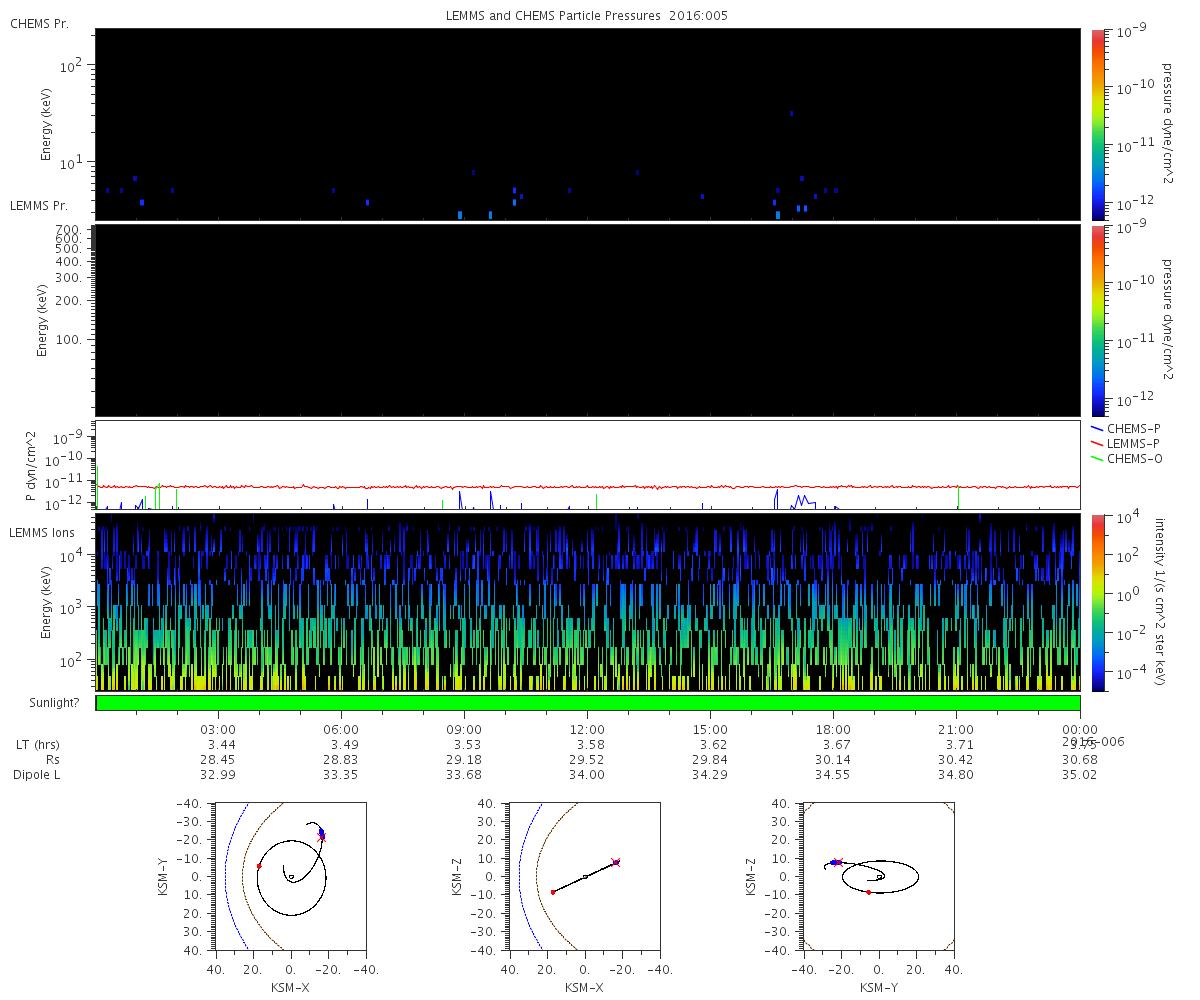Click the 18:00 time axis label
Screen dimensions: 1200x1000
pyautogui.click(x=833, y=729)
